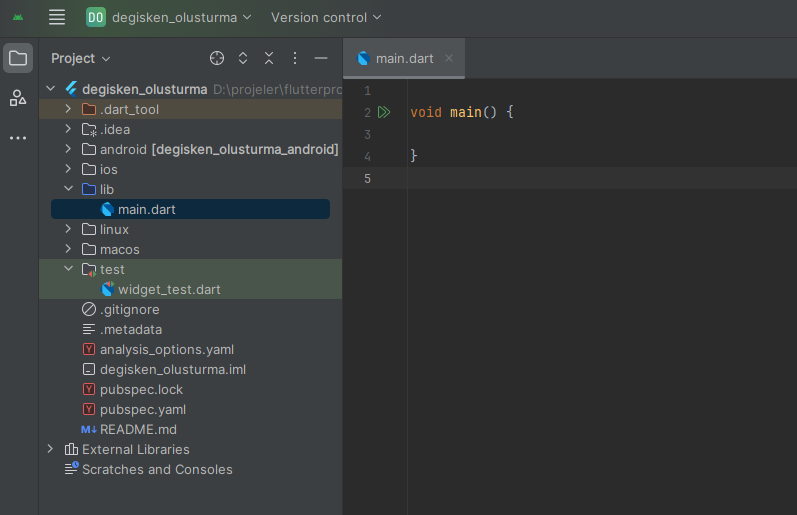Viewport: 797px width, 515px height.
Task: Open Project panel options (vertical dots)
Action: [295, 58]
